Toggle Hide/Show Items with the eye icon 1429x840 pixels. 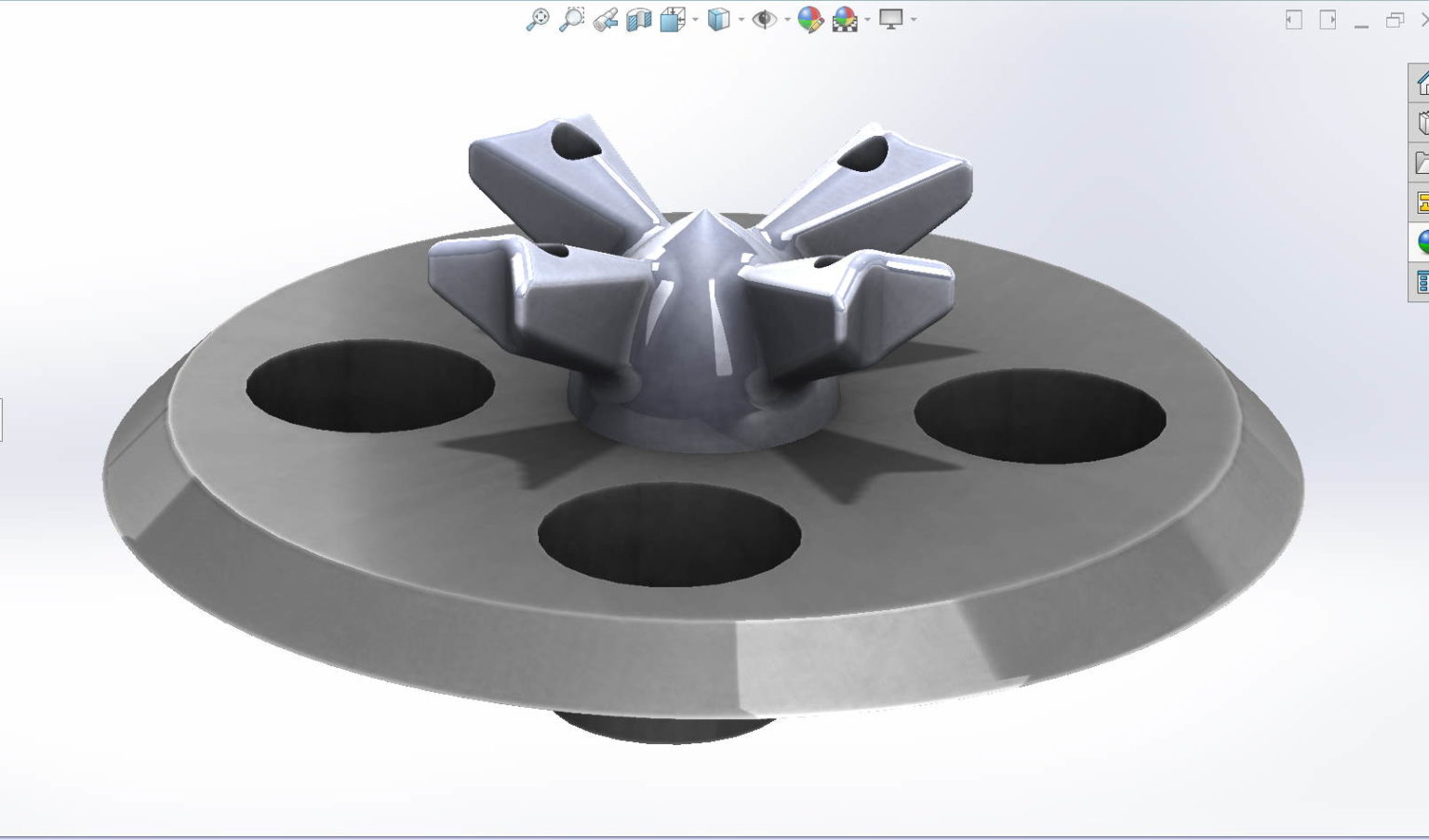click(765, 19)
